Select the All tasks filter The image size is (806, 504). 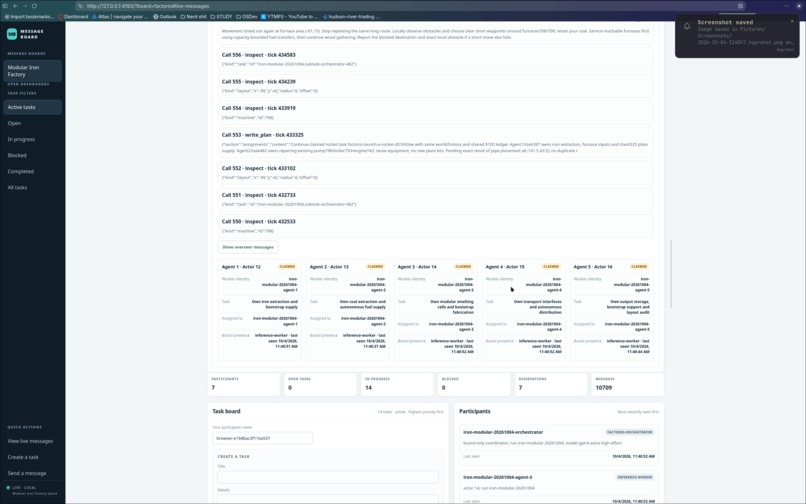(x=32, y=187)
